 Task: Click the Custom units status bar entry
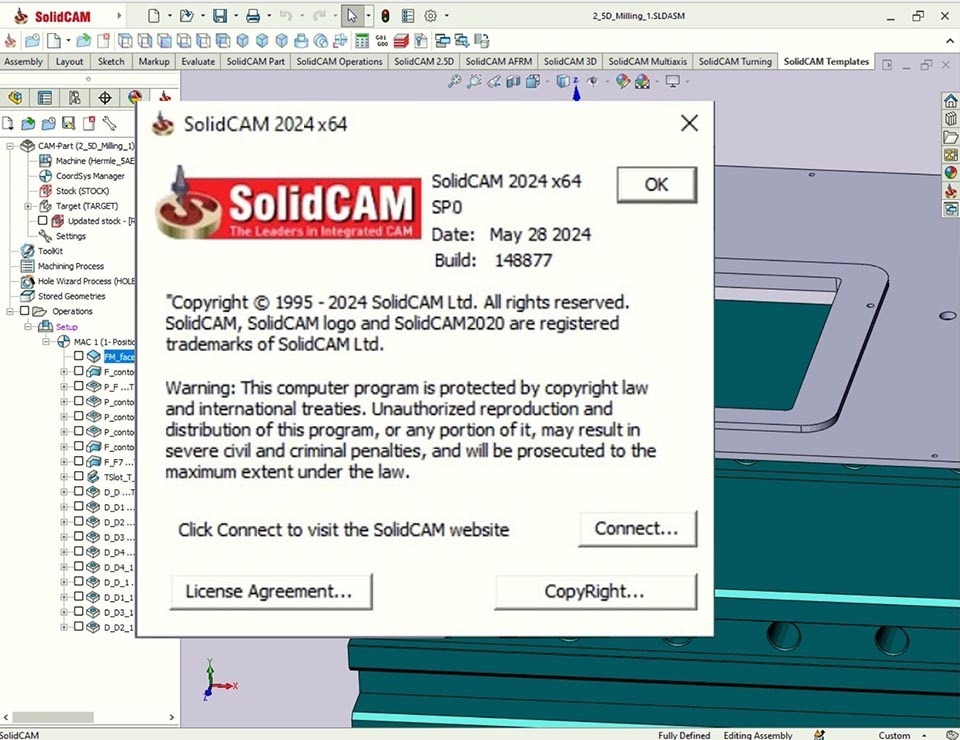(x=894, y=735)
